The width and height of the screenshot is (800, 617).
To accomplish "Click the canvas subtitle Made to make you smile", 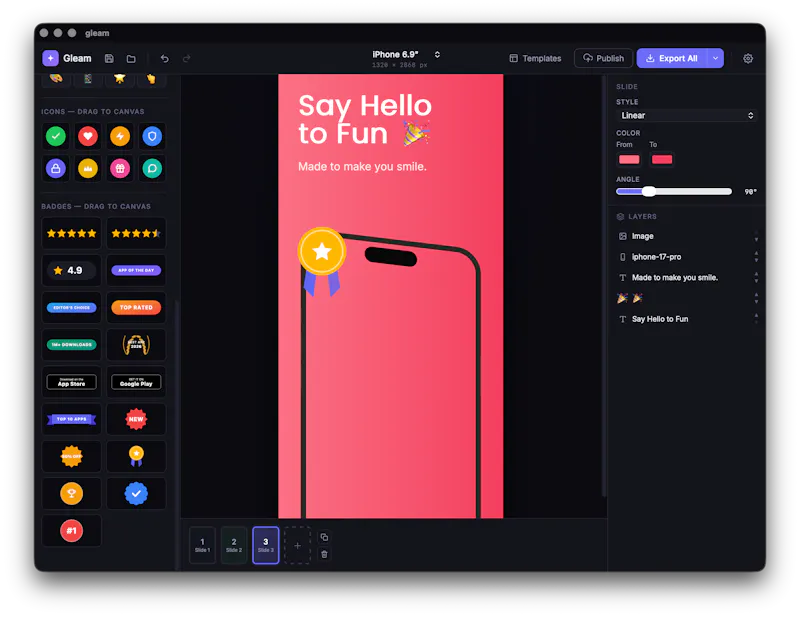I will [x=362, y=167].
